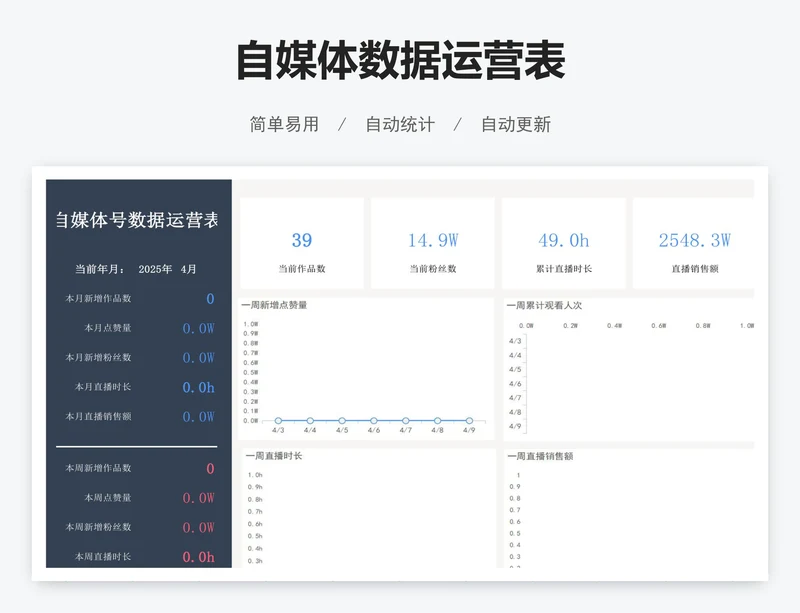
Task: Select the red value beside 本周点赞量
Action: pos(198,498)
